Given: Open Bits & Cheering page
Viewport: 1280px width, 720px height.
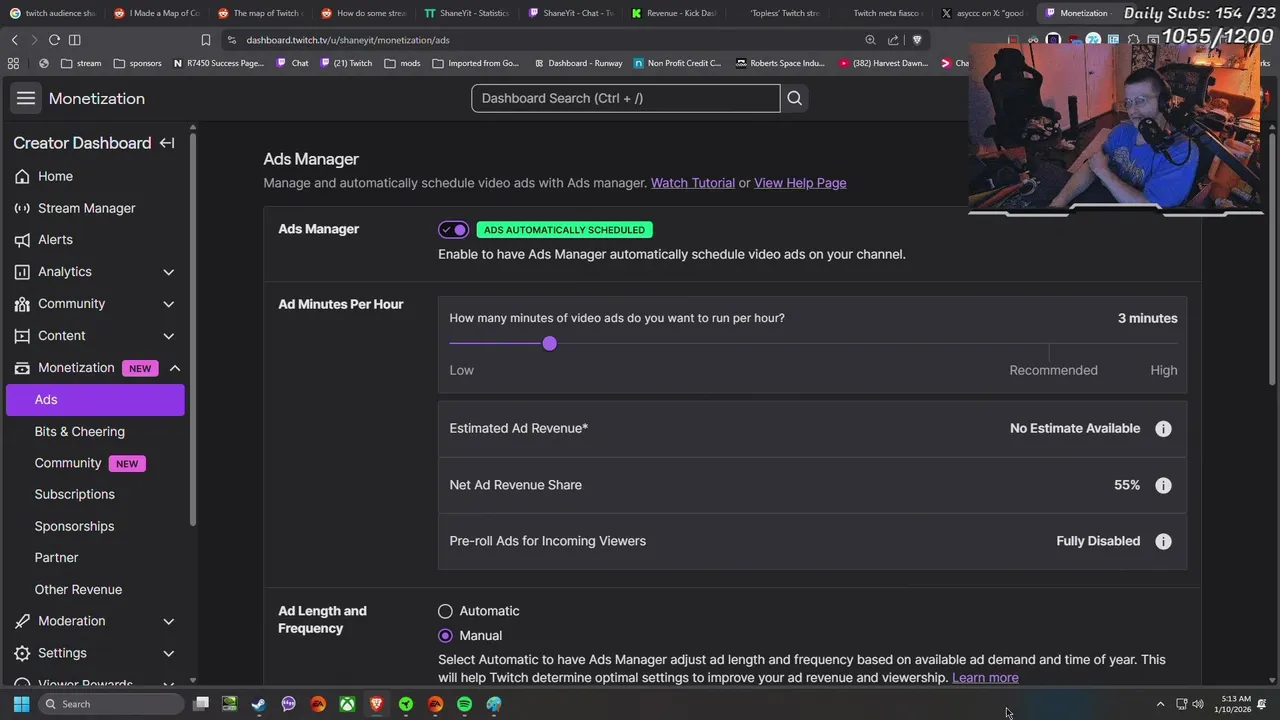Looking at the screenshot, I should pyautogui.click(x=79, y=432).
